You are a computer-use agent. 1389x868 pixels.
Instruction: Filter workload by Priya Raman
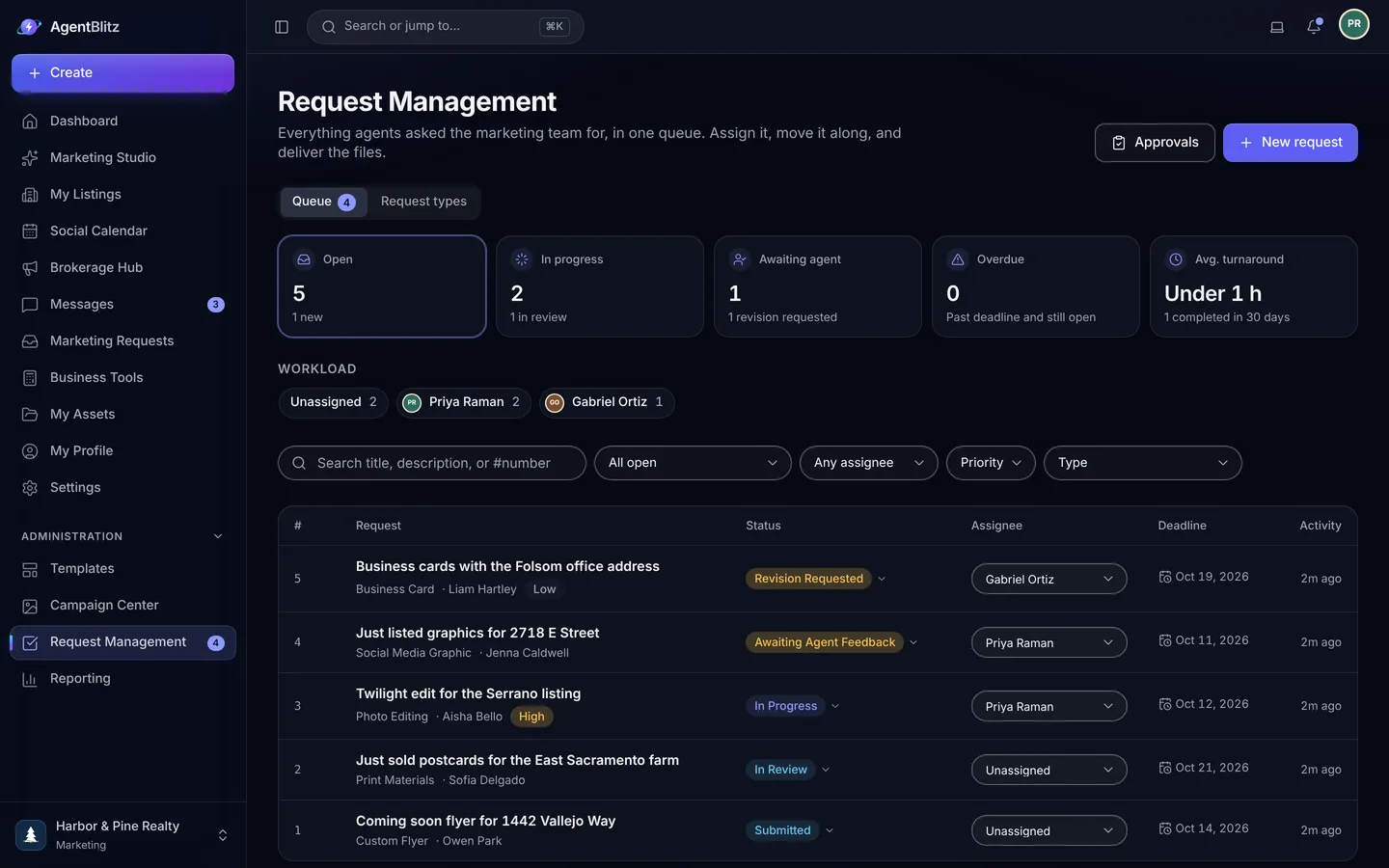click(x=464, y=402)
